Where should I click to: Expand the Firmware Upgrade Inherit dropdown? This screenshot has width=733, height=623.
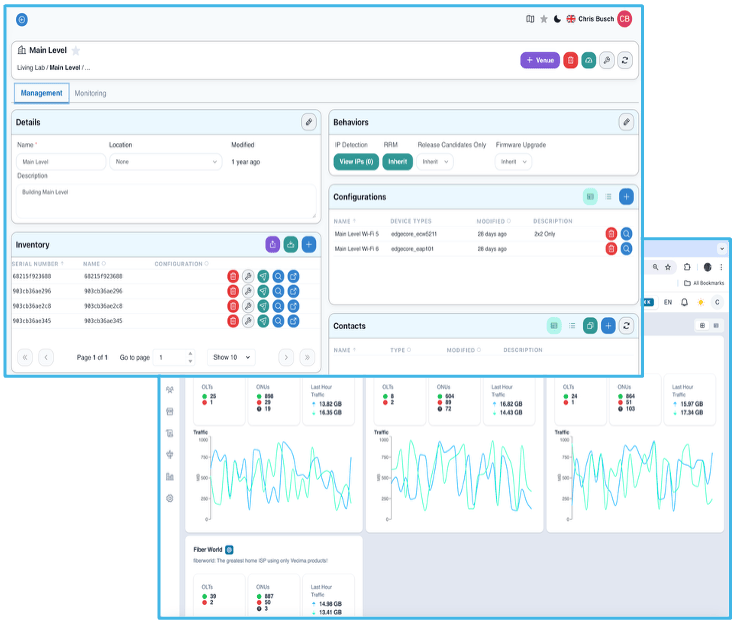pyautogui.click(x=513, y=161)
